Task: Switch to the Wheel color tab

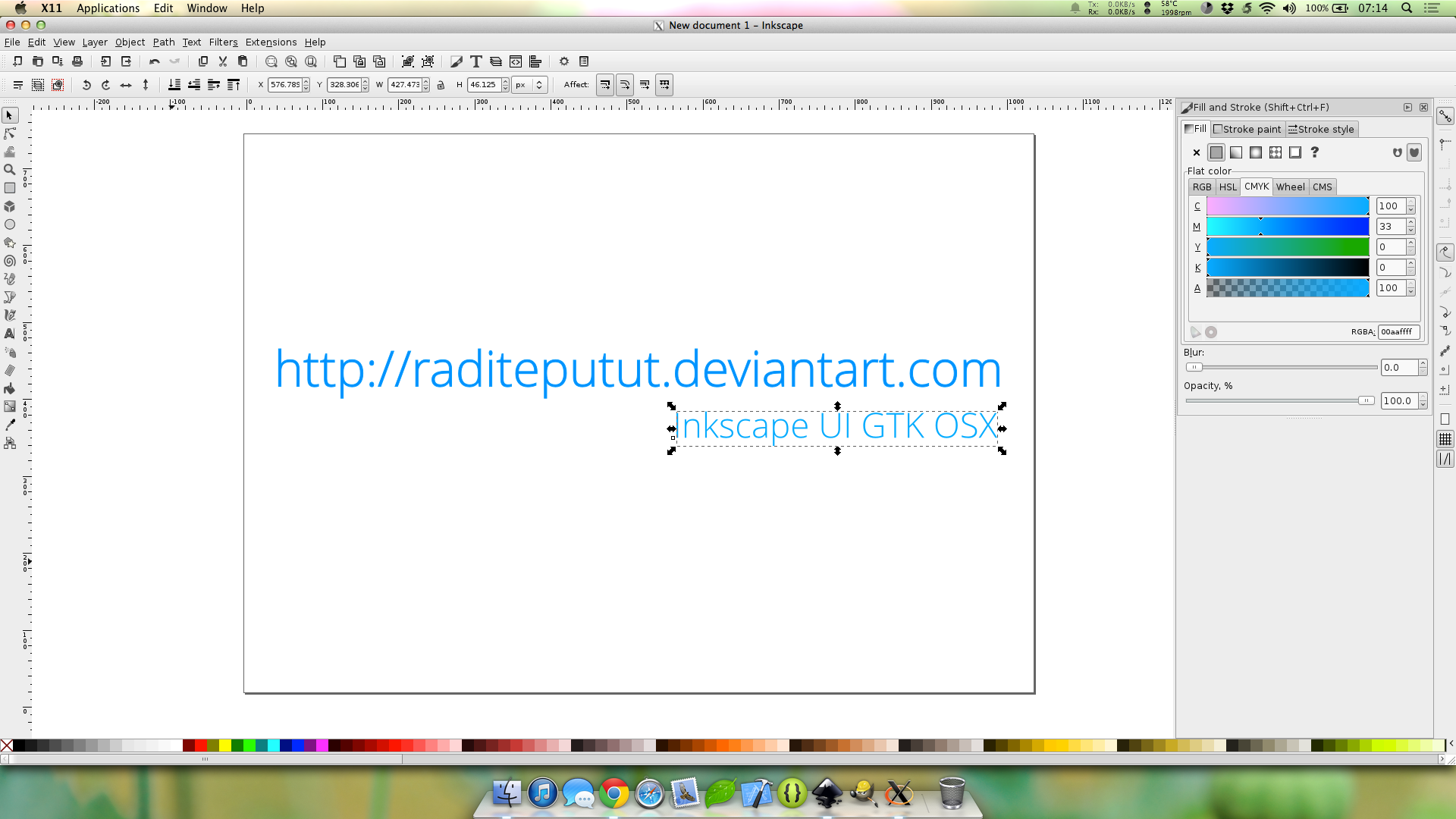Action: 1290,187
